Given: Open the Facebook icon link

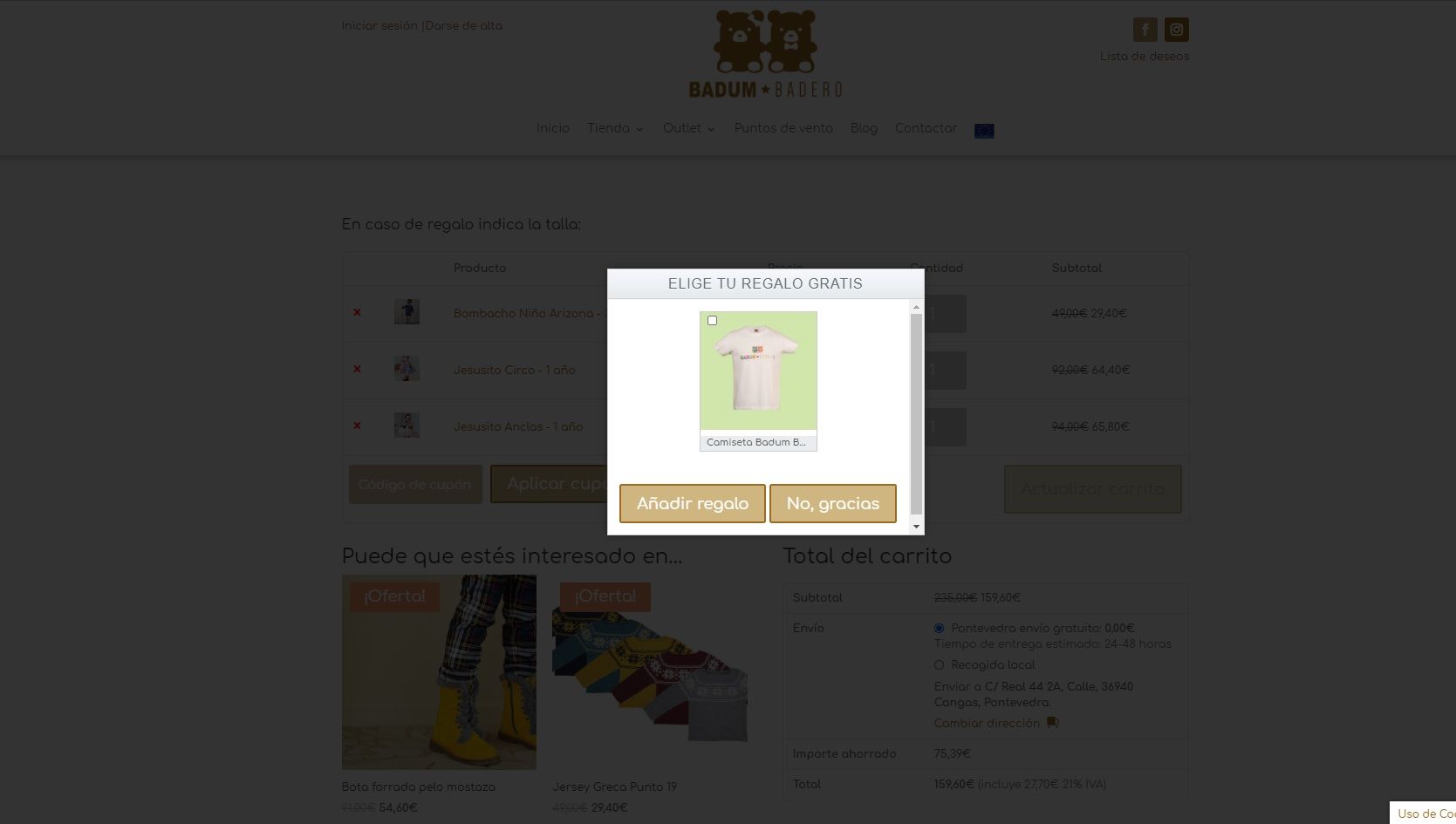Looking at the screenshot, I should 1145,30.
